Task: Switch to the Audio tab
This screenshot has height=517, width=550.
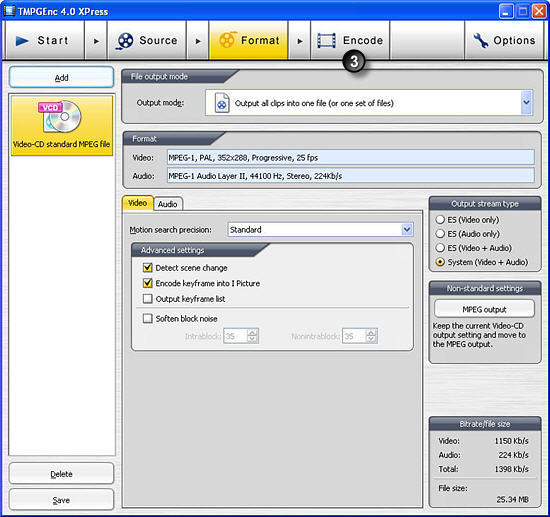Action: (x=168, y=204)
